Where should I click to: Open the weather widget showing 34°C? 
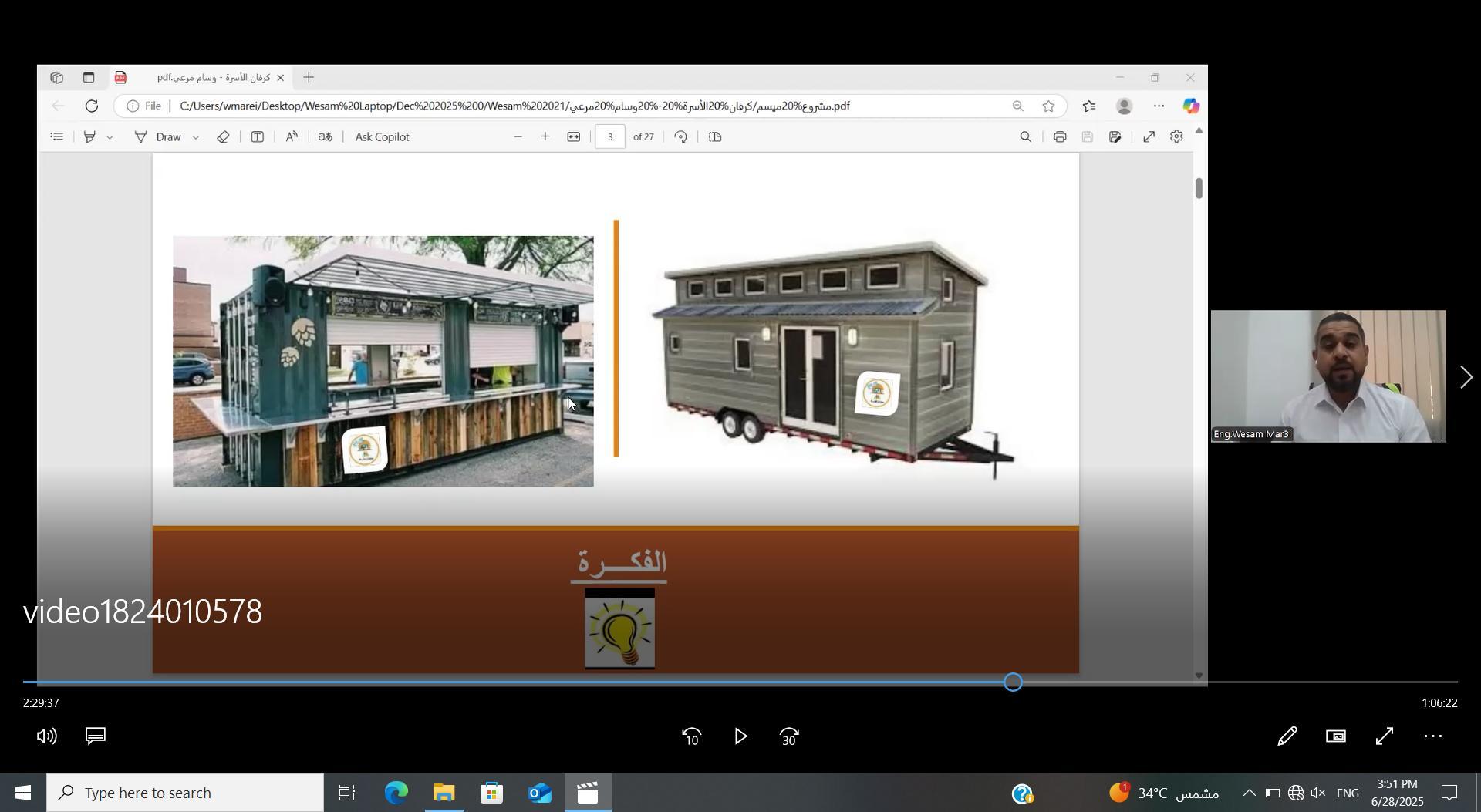1165,793
